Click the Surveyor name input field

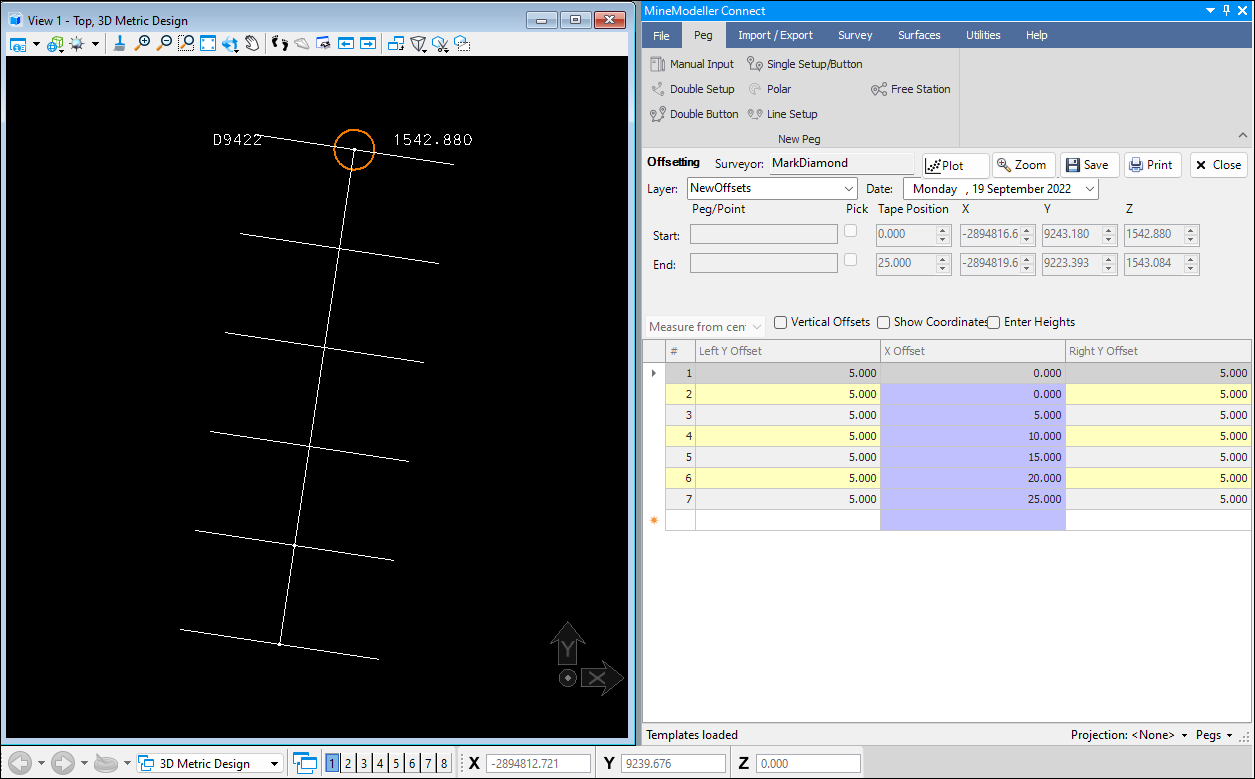(x=841, y=163)
